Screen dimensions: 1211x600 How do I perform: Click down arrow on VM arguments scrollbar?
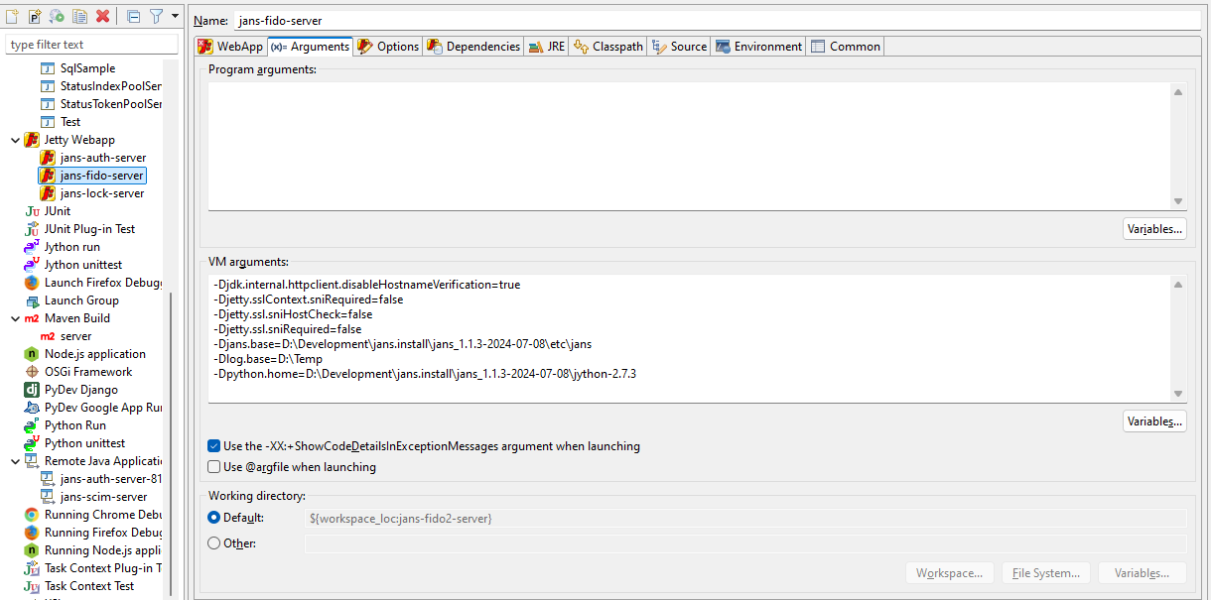click(x=1178, y=393)
